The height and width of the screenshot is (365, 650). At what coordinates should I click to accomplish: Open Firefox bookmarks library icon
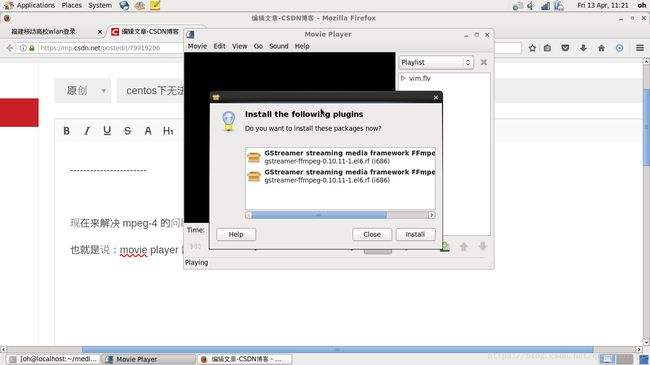coord(548,48)
